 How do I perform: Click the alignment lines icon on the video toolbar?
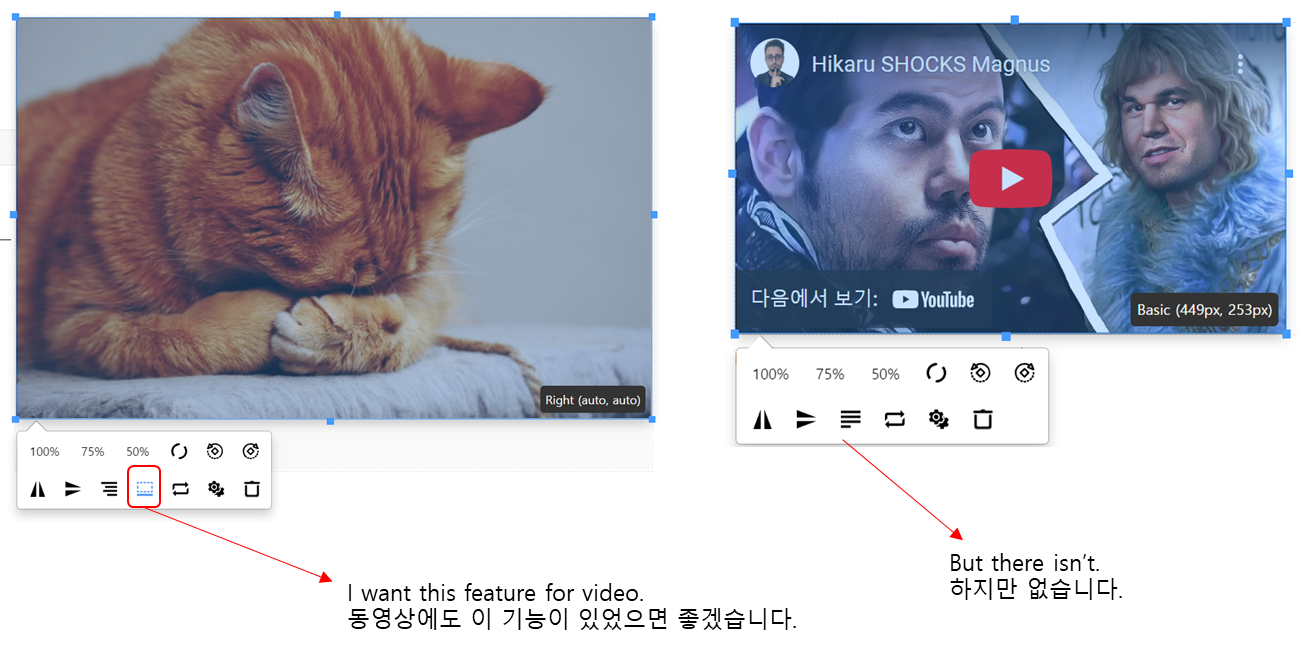coord(850,420)
